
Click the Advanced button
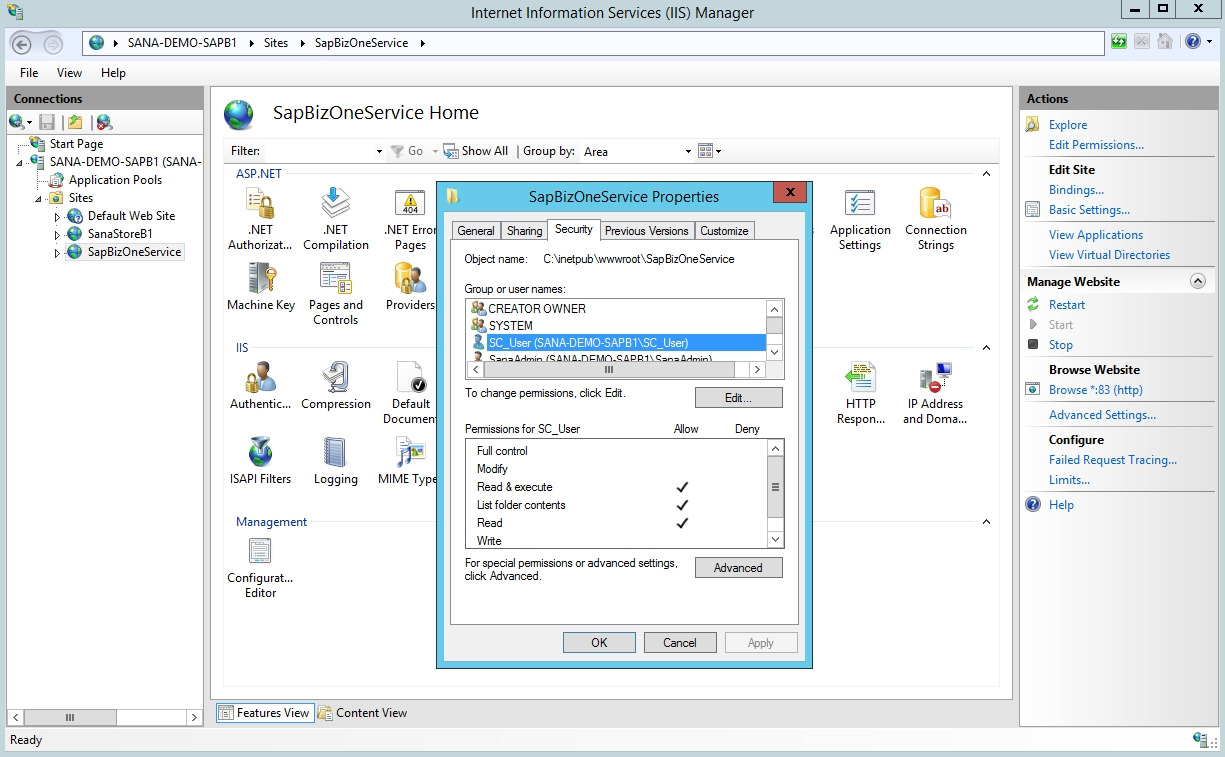tap(738, 568)
